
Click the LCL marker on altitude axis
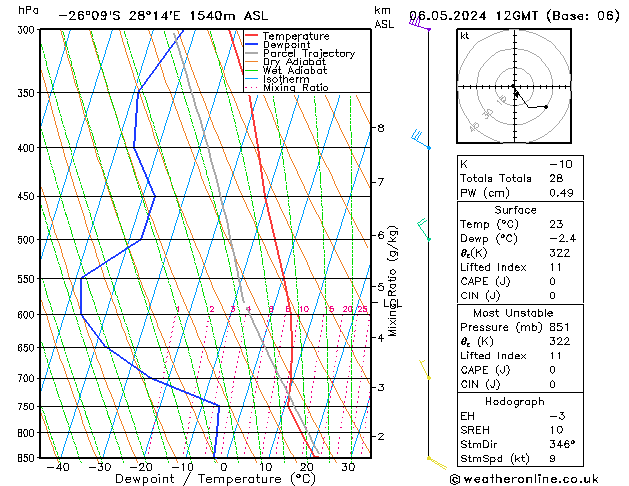[x=392, y=303]
